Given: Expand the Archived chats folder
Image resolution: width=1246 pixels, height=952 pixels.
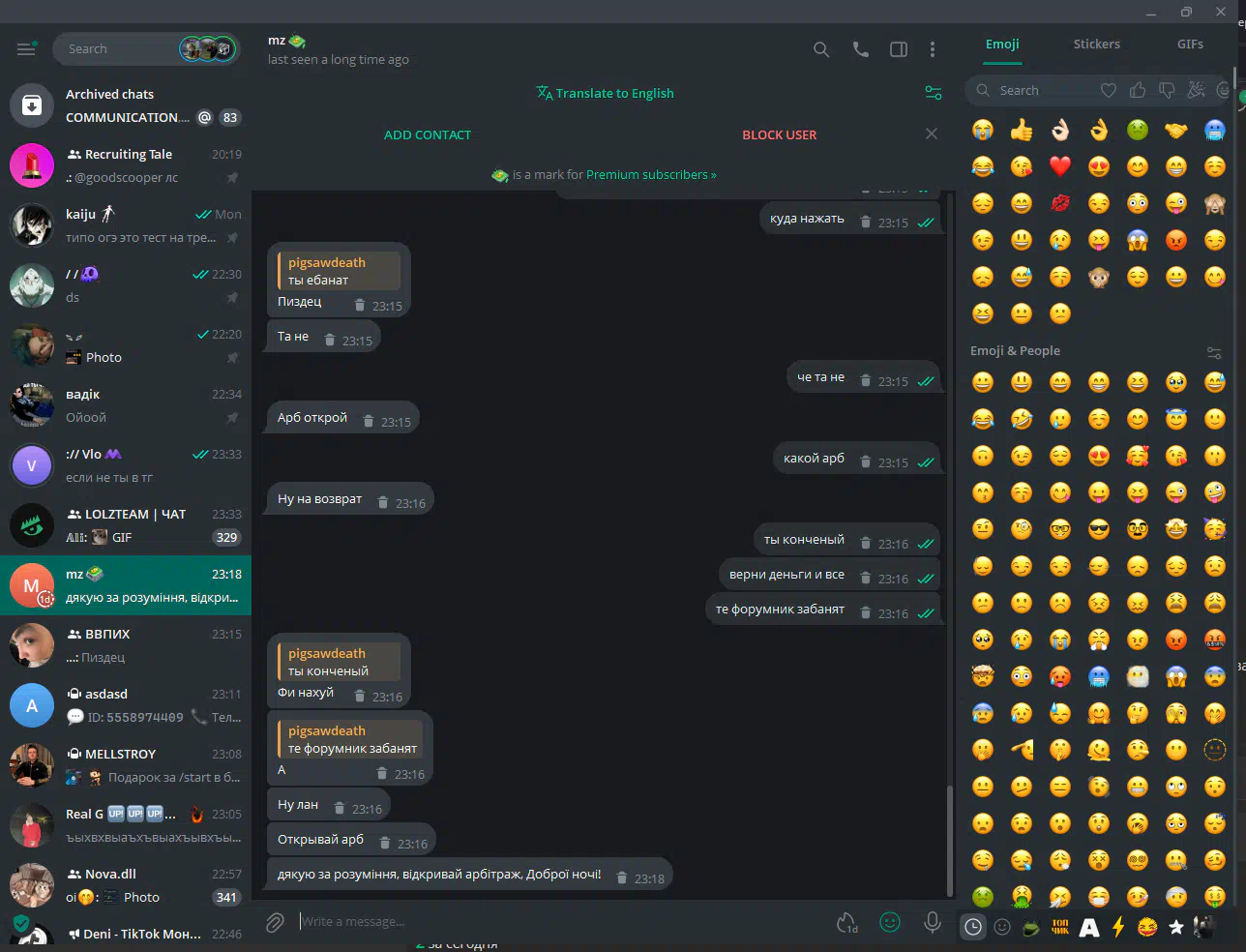Looking at the screenshot, I should tap(126, 105).
